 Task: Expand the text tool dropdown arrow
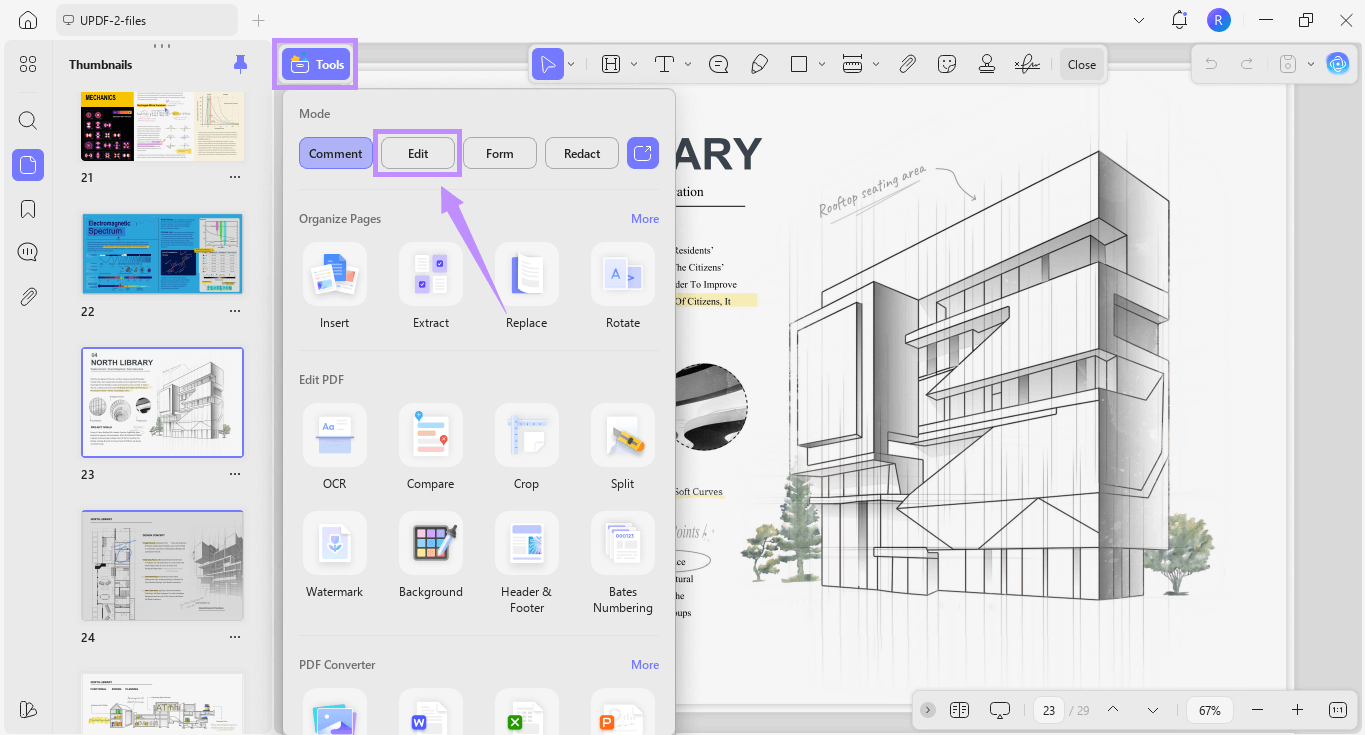[x=687, y=63]
